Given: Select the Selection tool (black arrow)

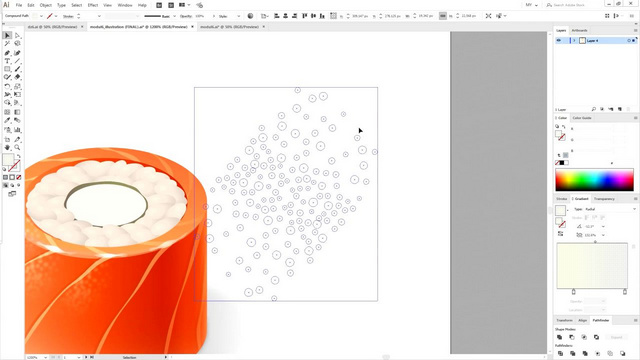Looking at the screenshot, I should tap(7, 36).
